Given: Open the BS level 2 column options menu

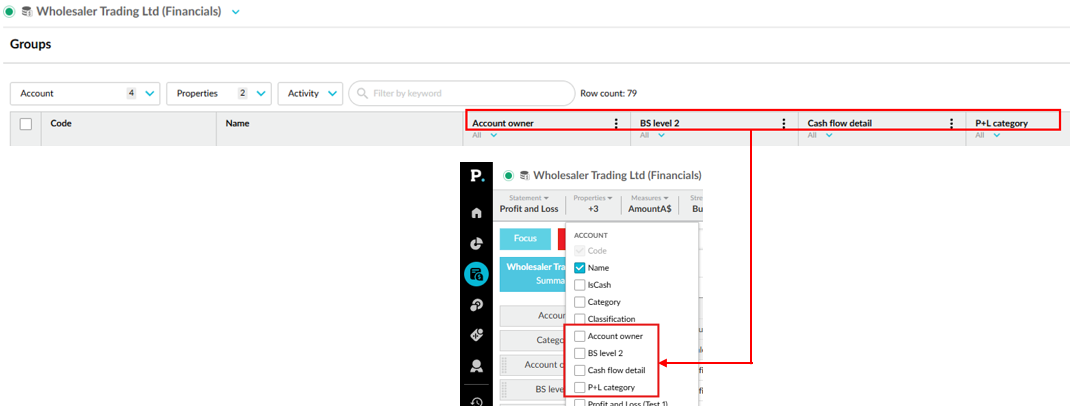Looking at the screenshot, I should [784, 124].
